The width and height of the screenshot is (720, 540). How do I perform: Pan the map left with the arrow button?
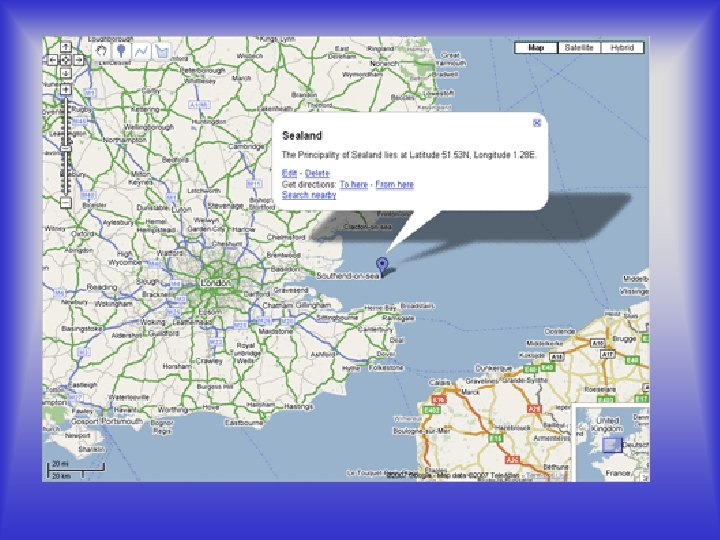click(x=52, y=60)
